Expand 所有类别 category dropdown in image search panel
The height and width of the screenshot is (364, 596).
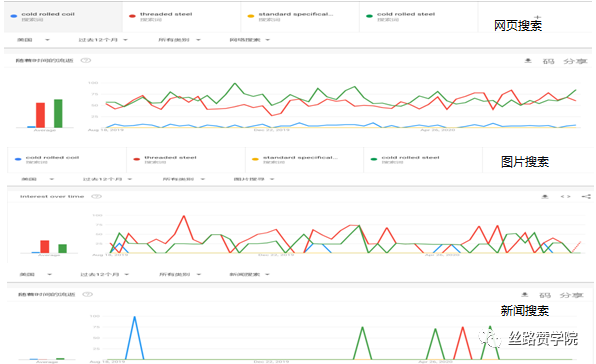(x=184, y=179)
